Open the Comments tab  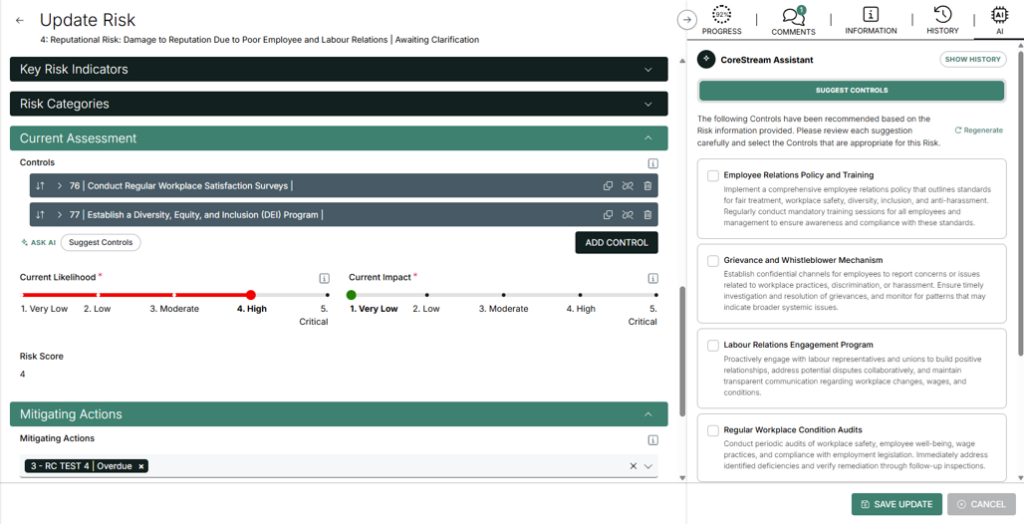[793, 20]
